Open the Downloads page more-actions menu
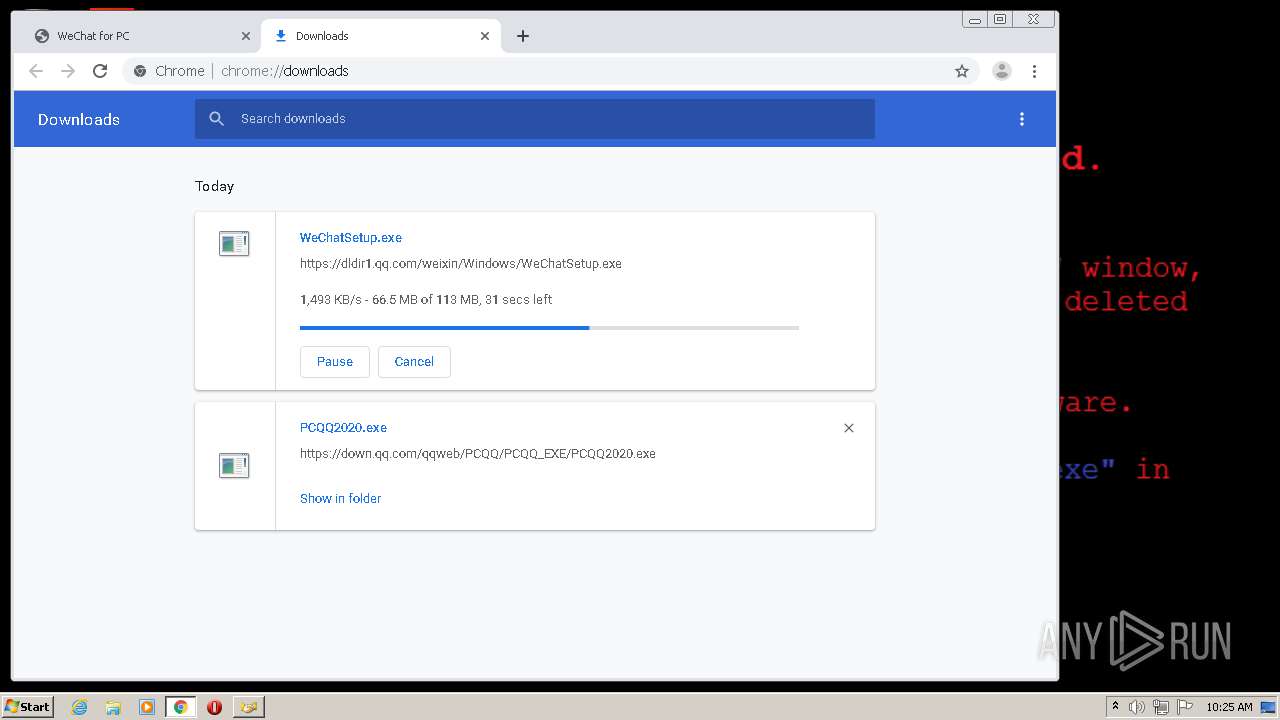 tap(1021, 119)
